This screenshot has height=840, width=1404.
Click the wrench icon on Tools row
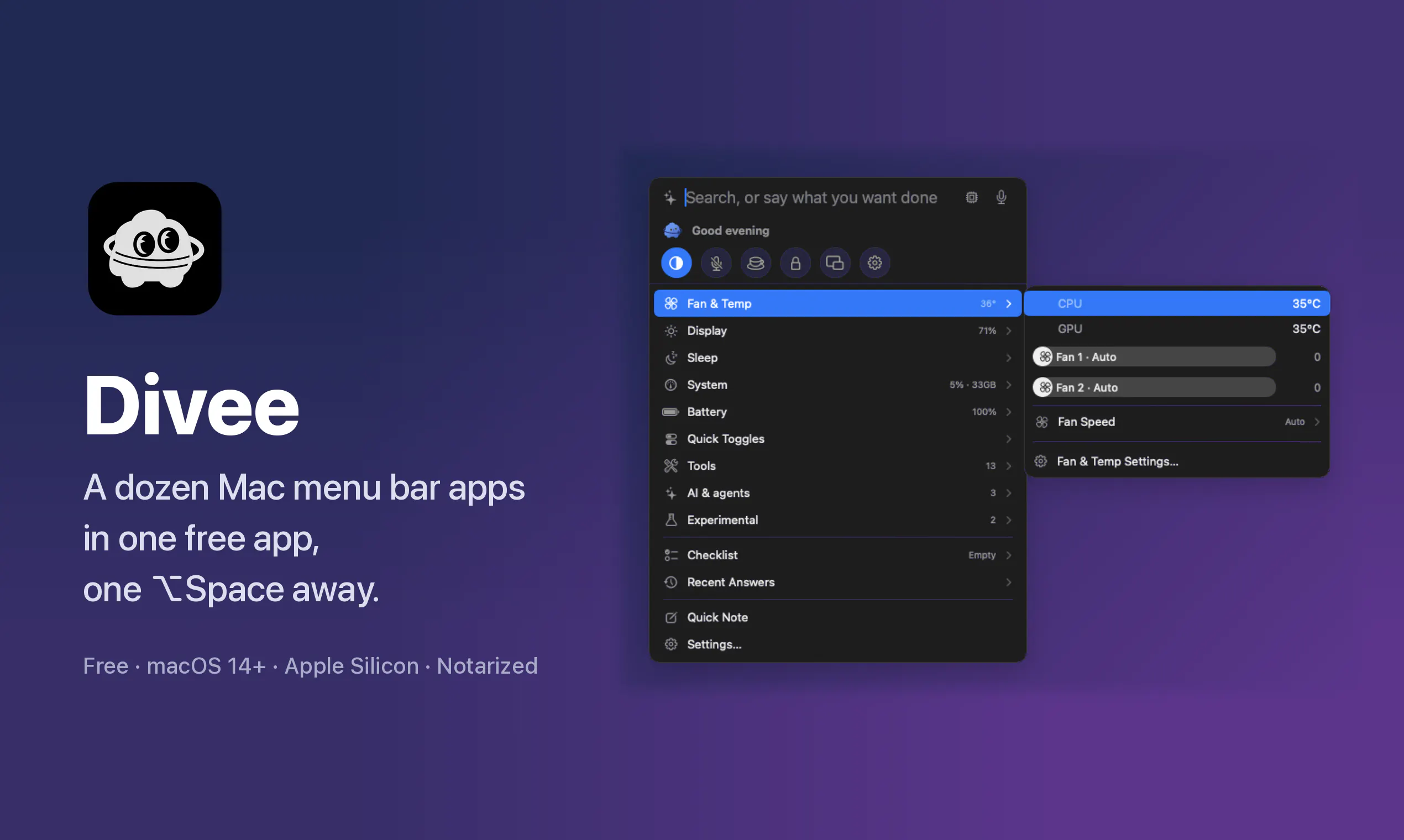[x=671, y=466]
